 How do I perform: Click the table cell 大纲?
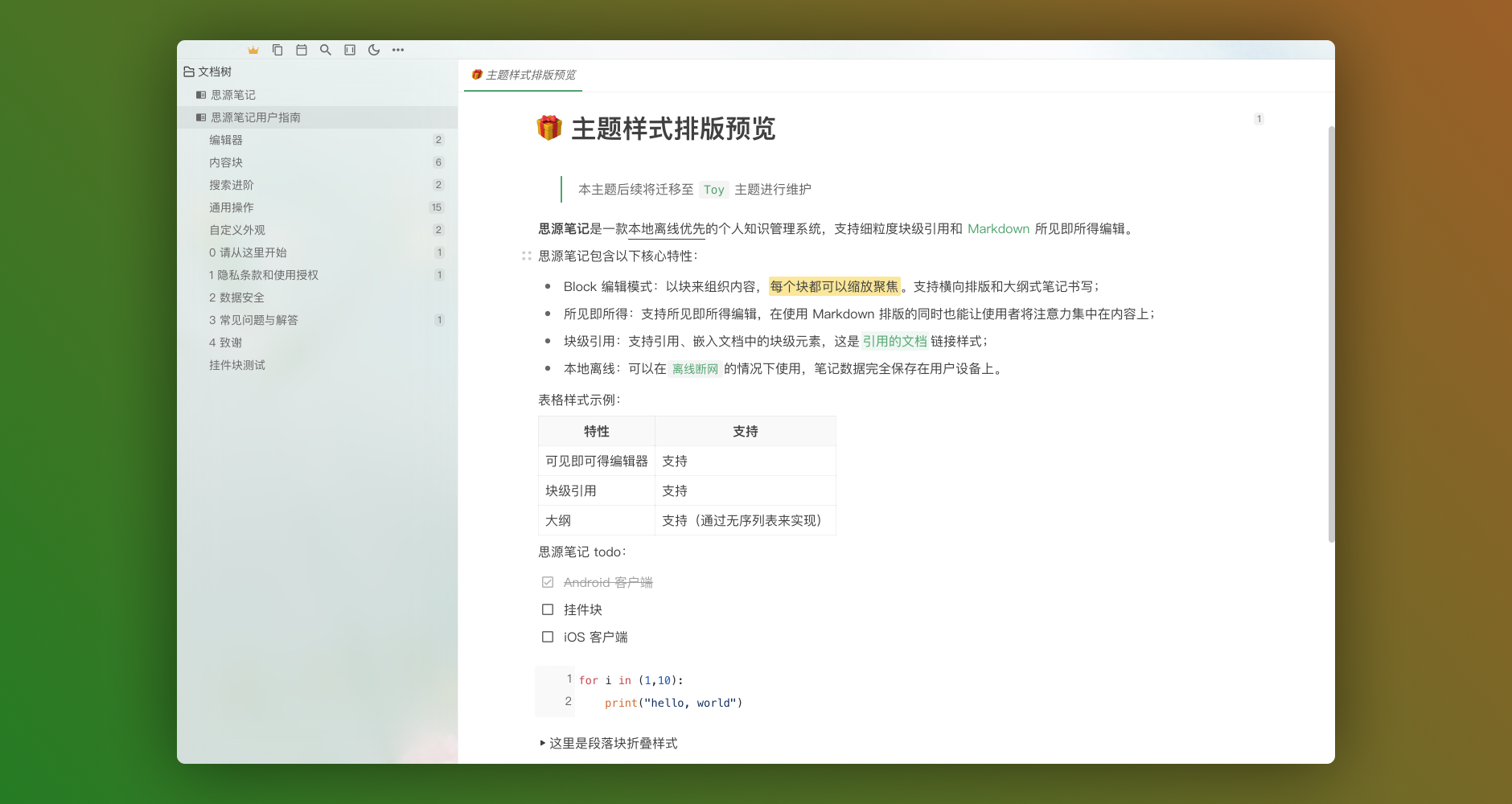click(x=597, y=520)
